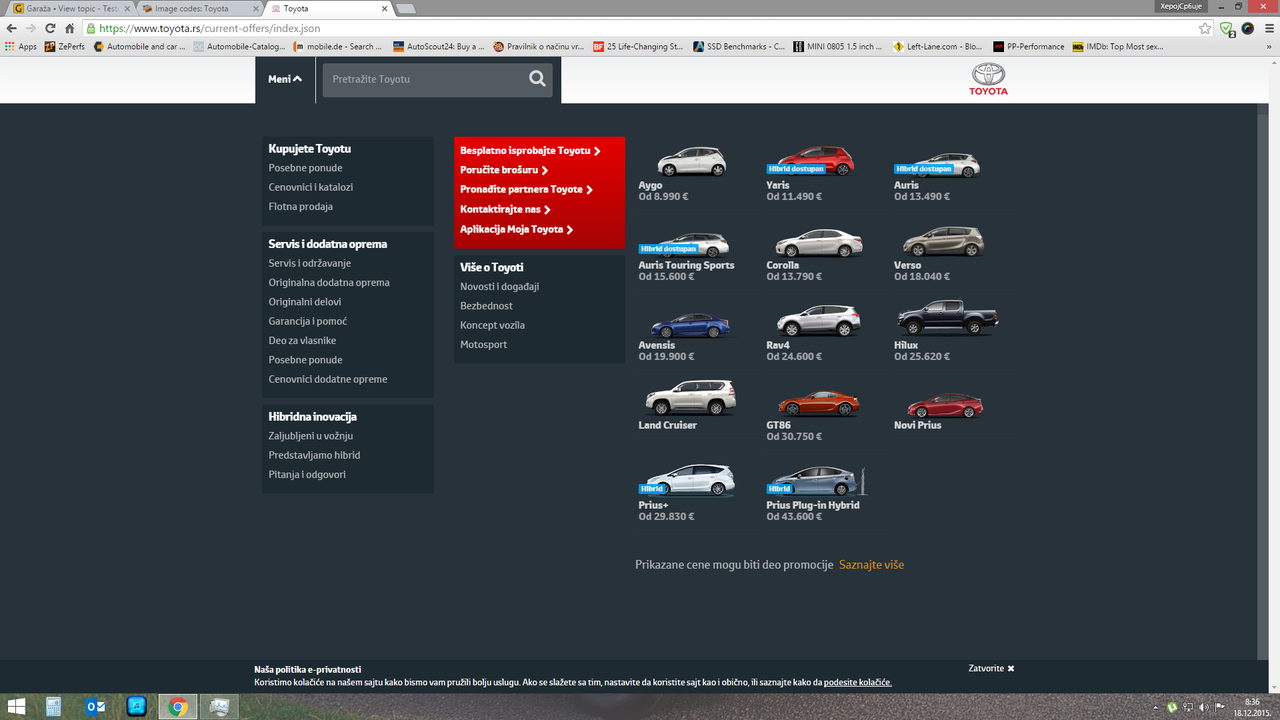Viewport: 1280px width, 720px height.
Task: Open Aplikacija Moja Toyota link
Action: (516, 229)
